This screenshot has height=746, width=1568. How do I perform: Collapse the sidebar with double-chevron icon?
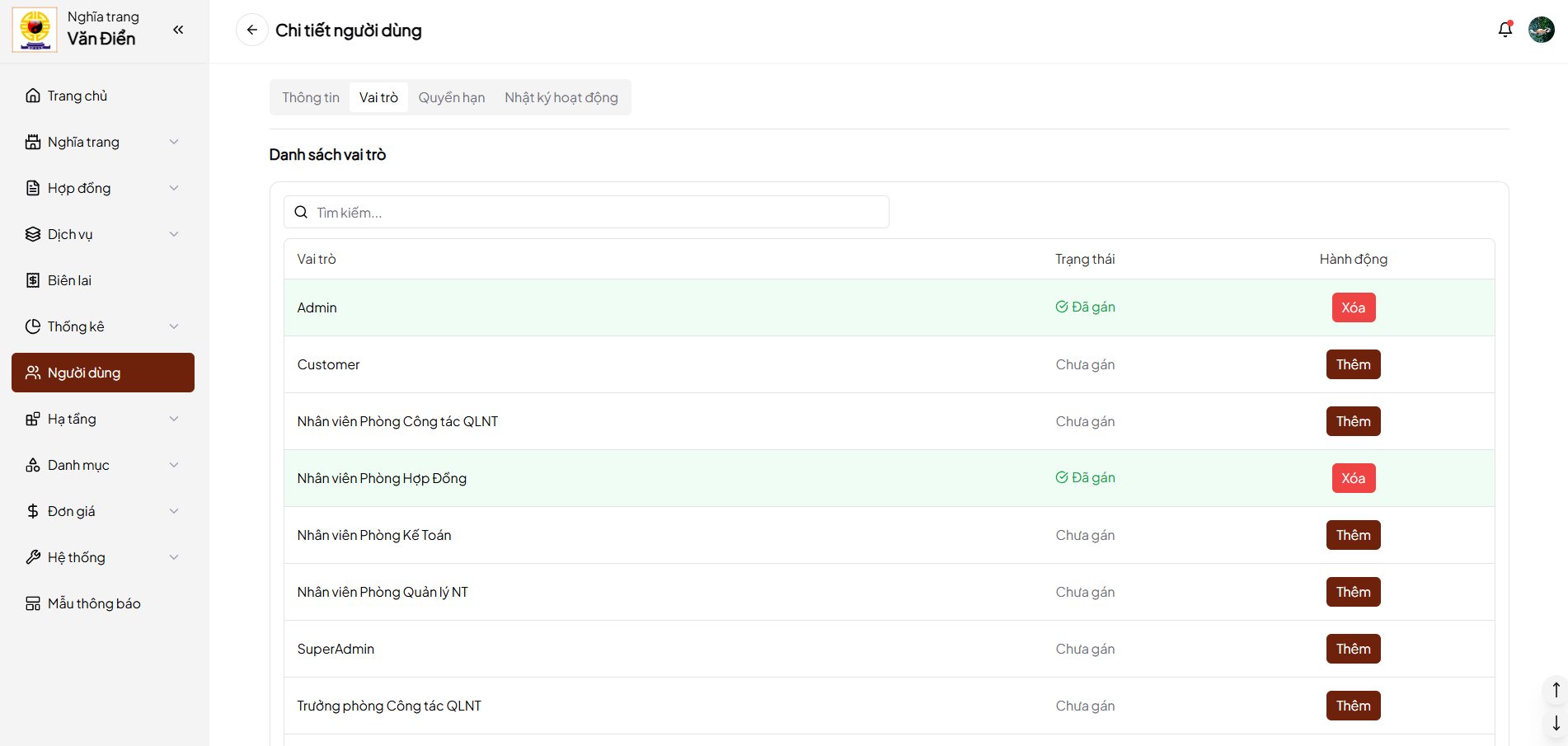tap(178, 30)
